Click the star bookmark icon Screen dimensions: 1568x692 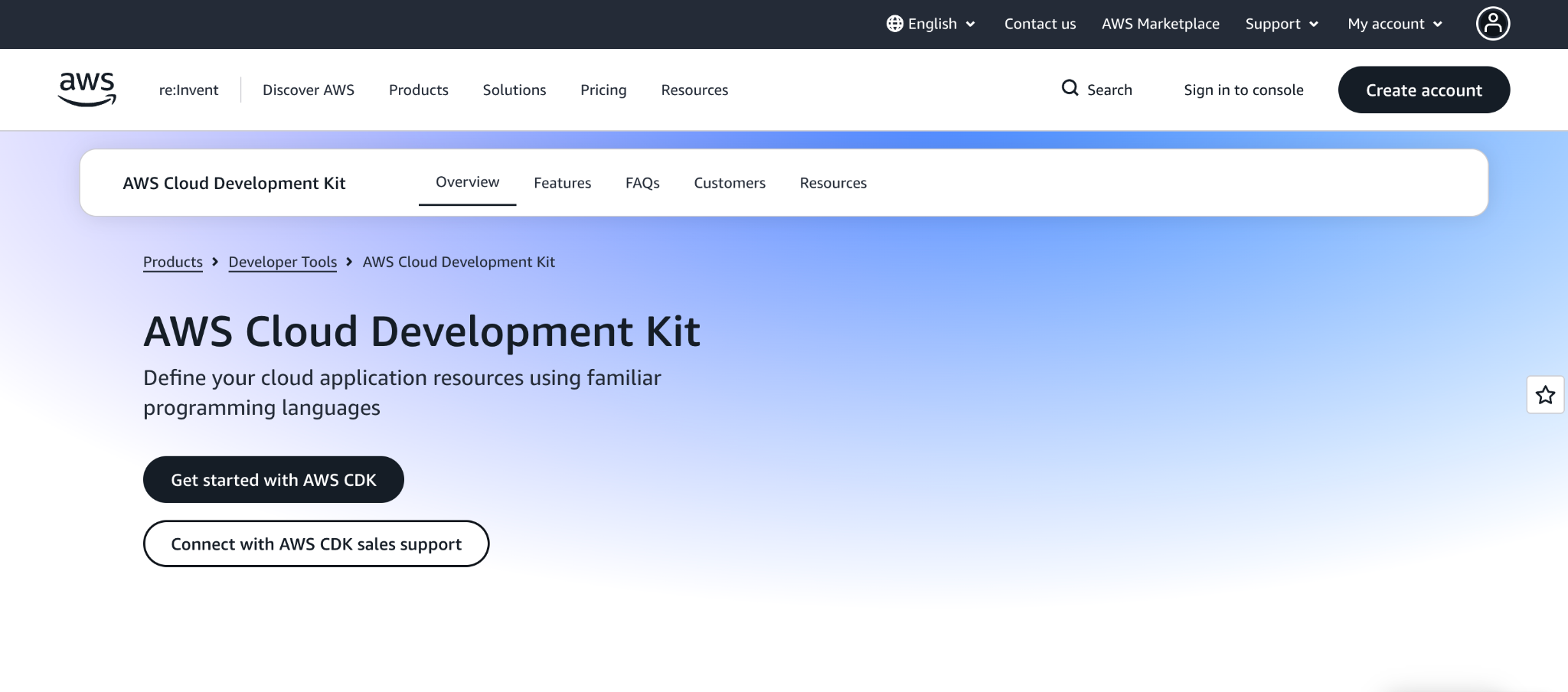[x=1545, y=395]
